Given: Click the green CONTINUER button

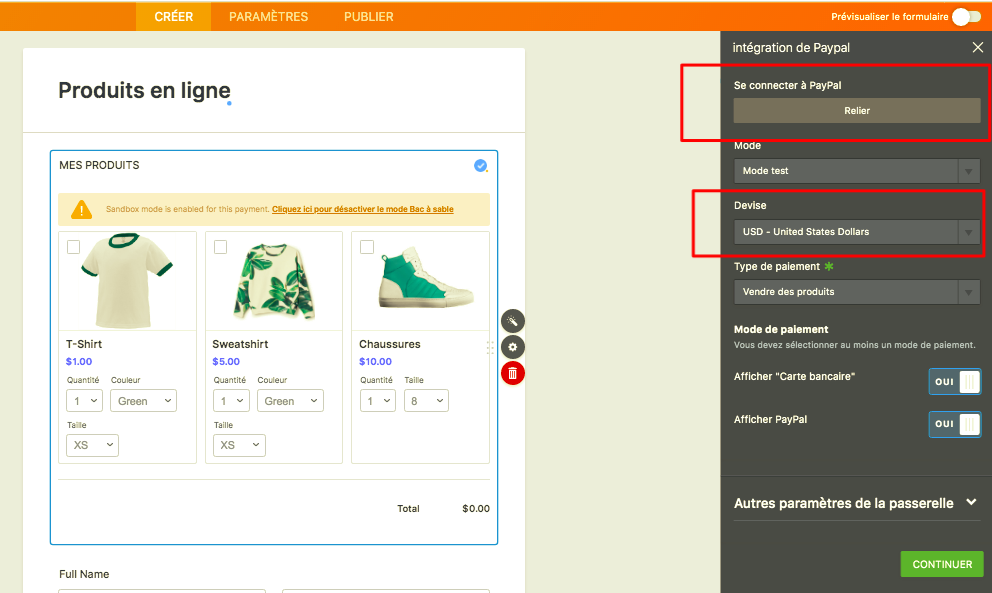Looking at the screenshot, I should (941, 564).
